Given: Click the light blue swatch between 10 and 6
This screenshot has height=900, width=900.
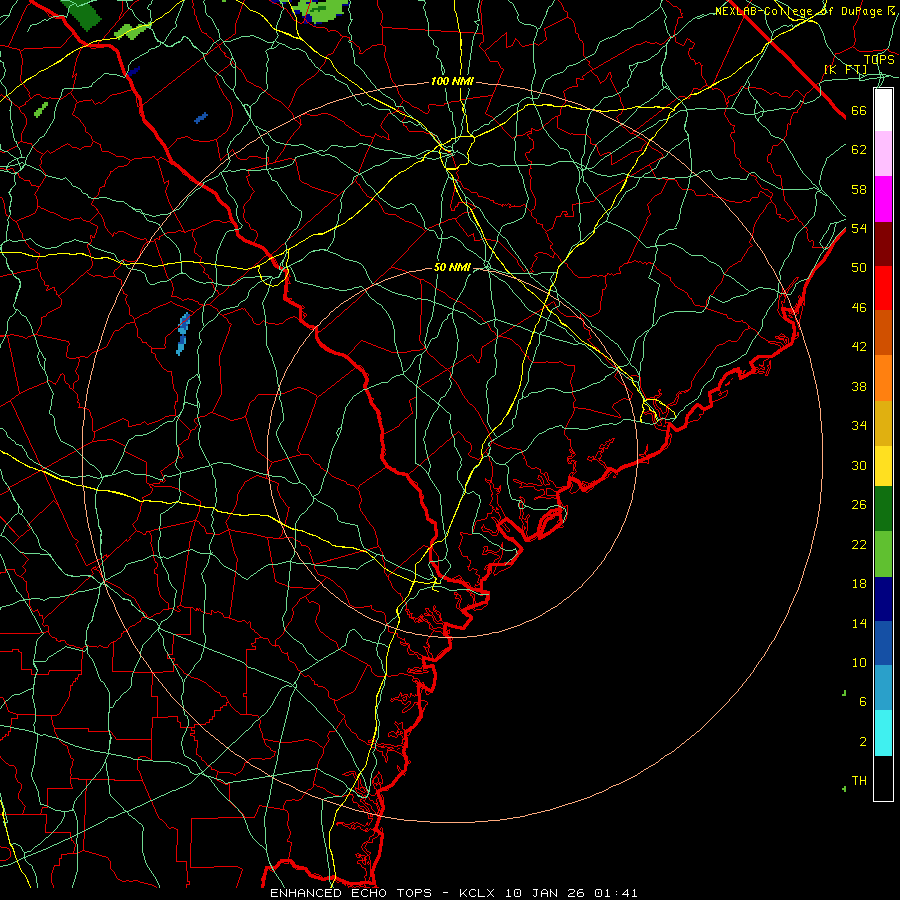Looking at the screenshot, I should coord(883,688).
